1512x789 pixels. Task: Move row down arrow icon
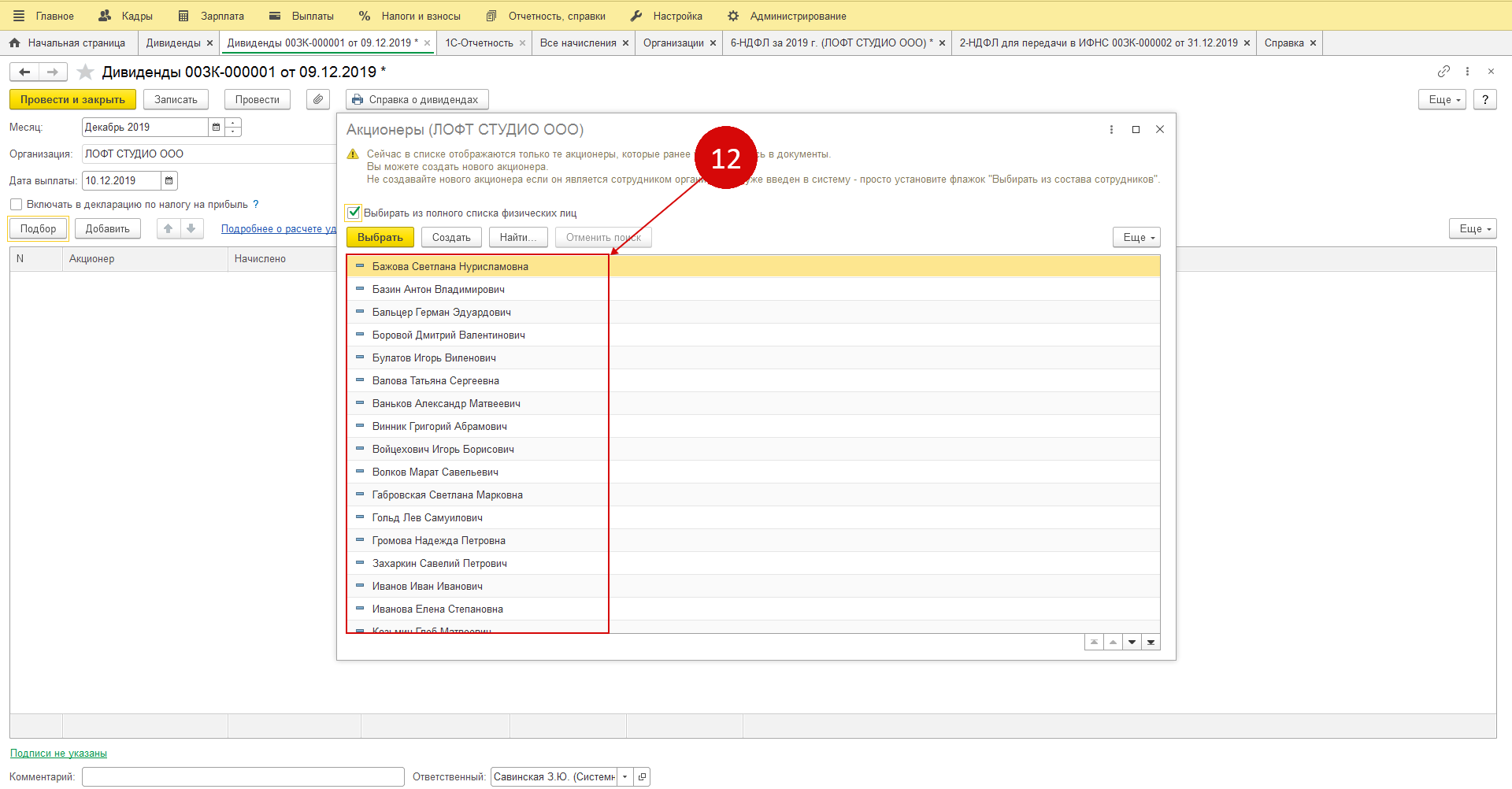click(x=191, y=228)
